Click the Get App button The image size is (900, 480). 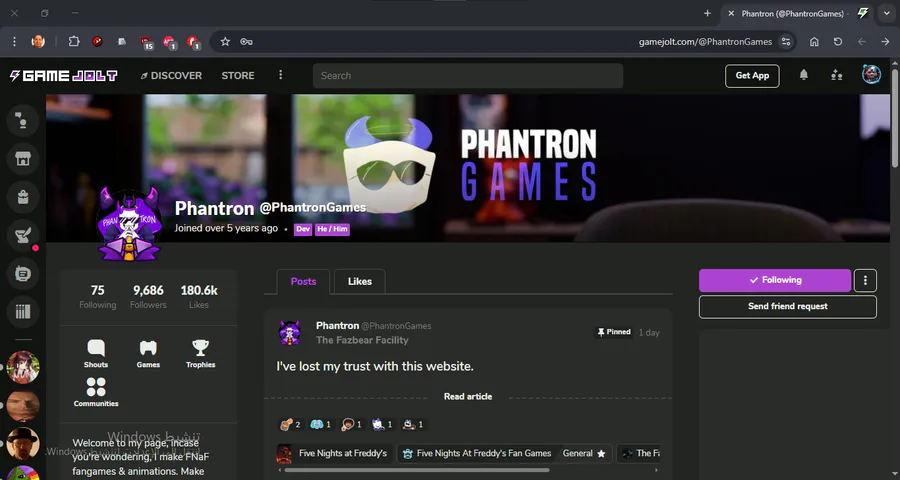point(752,76)
